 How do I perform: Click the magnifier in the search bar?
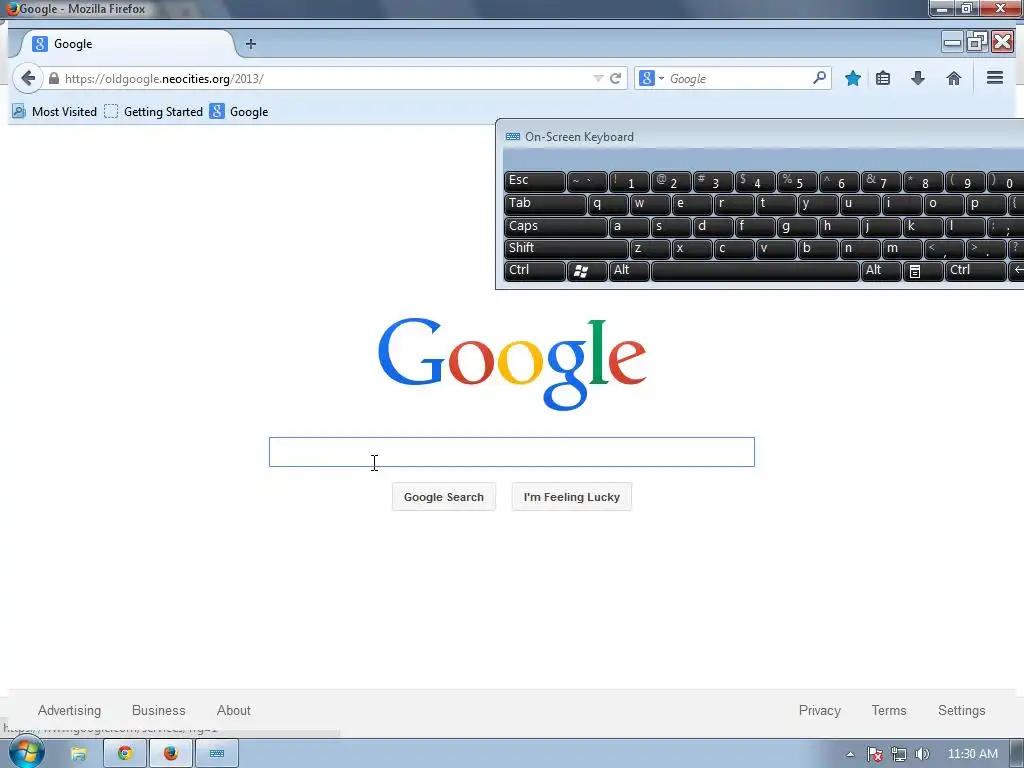click(819, 78)
